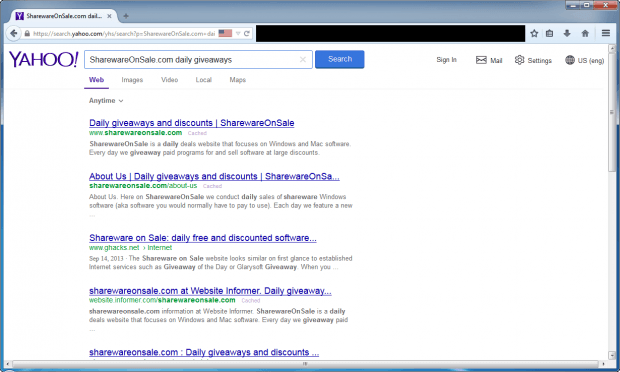This screenshot has height=372, width=620.
Task: Open the 'About Us | Daily giveaways and discounts' result
Action: pyautogui.click(x=214, y=176)
